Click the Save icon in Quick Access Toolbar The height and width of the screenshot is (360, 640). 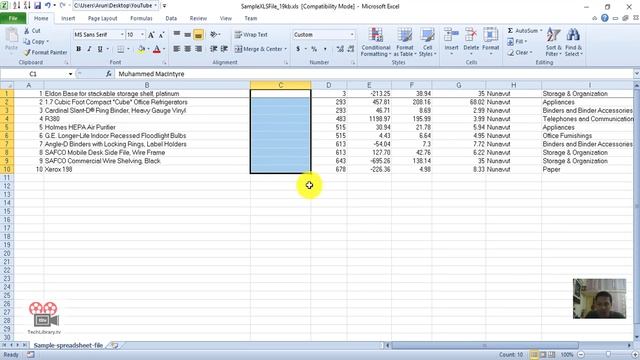pyautogui.click(x=37, y=6)
